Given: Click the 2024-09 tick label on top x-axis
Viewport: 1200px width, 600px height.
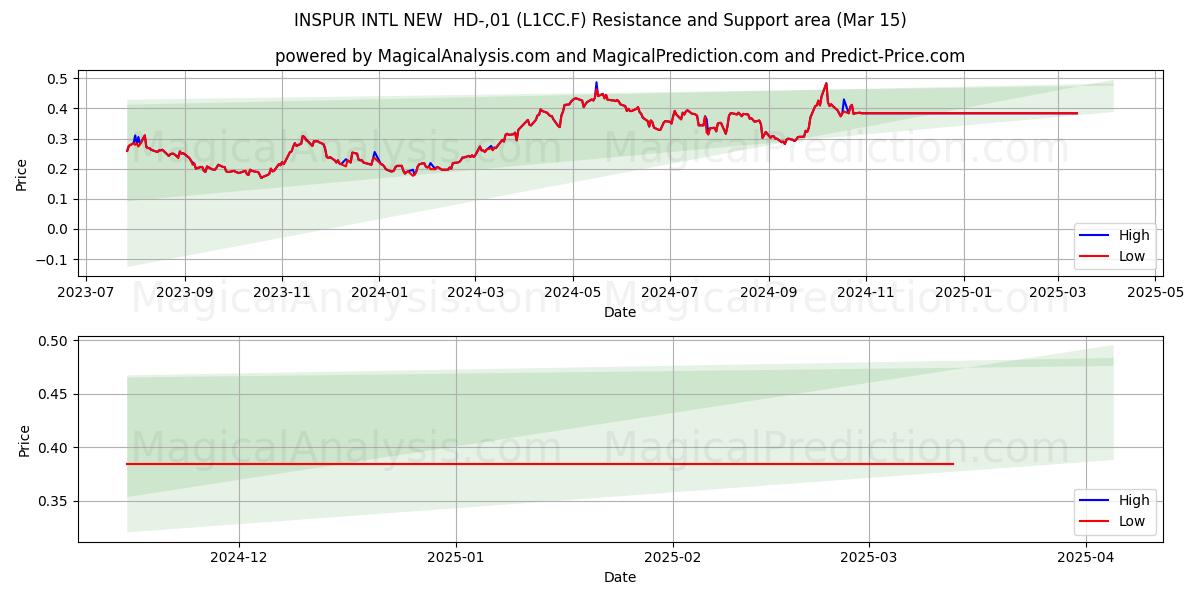Looking at the screenshot, I should pos(768,294).
